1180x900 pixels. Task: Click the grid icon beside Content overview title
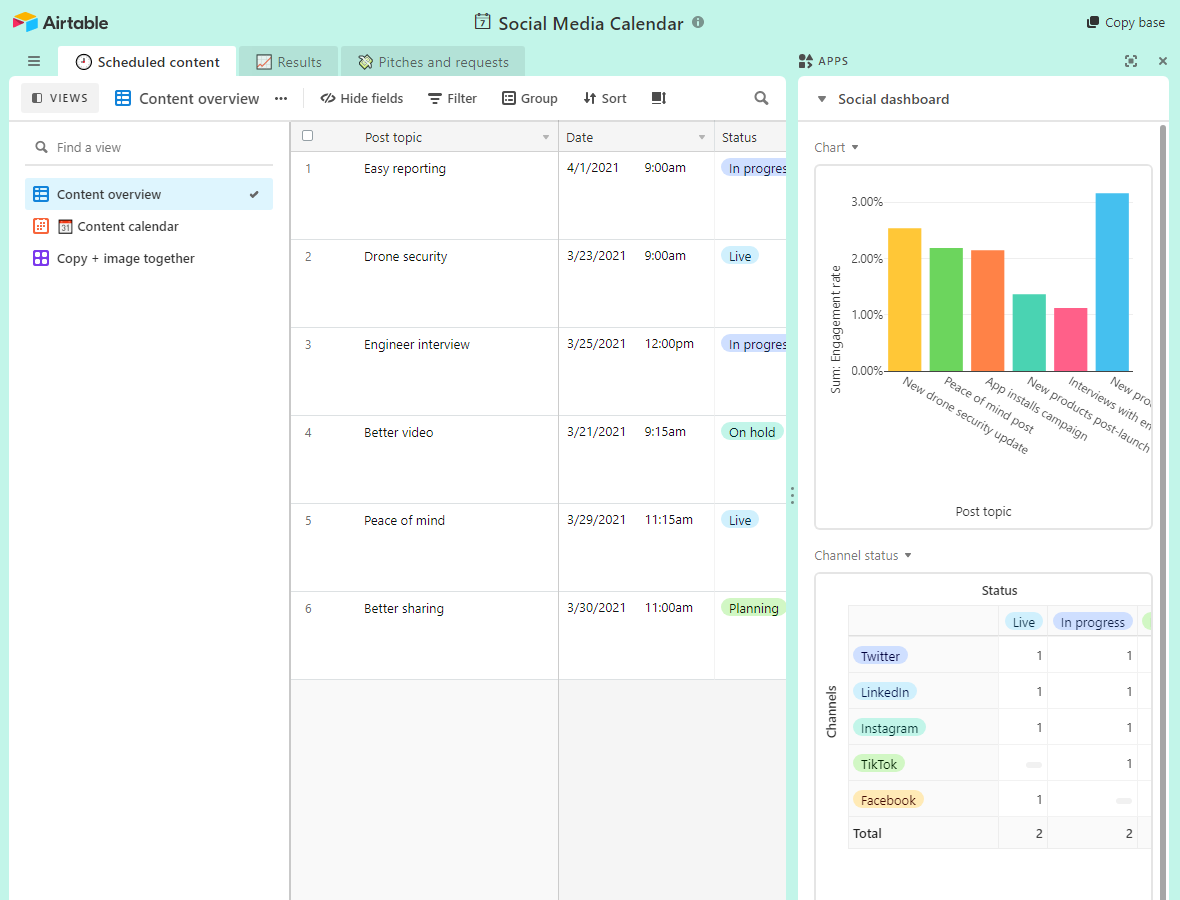[x=123, y=99]
